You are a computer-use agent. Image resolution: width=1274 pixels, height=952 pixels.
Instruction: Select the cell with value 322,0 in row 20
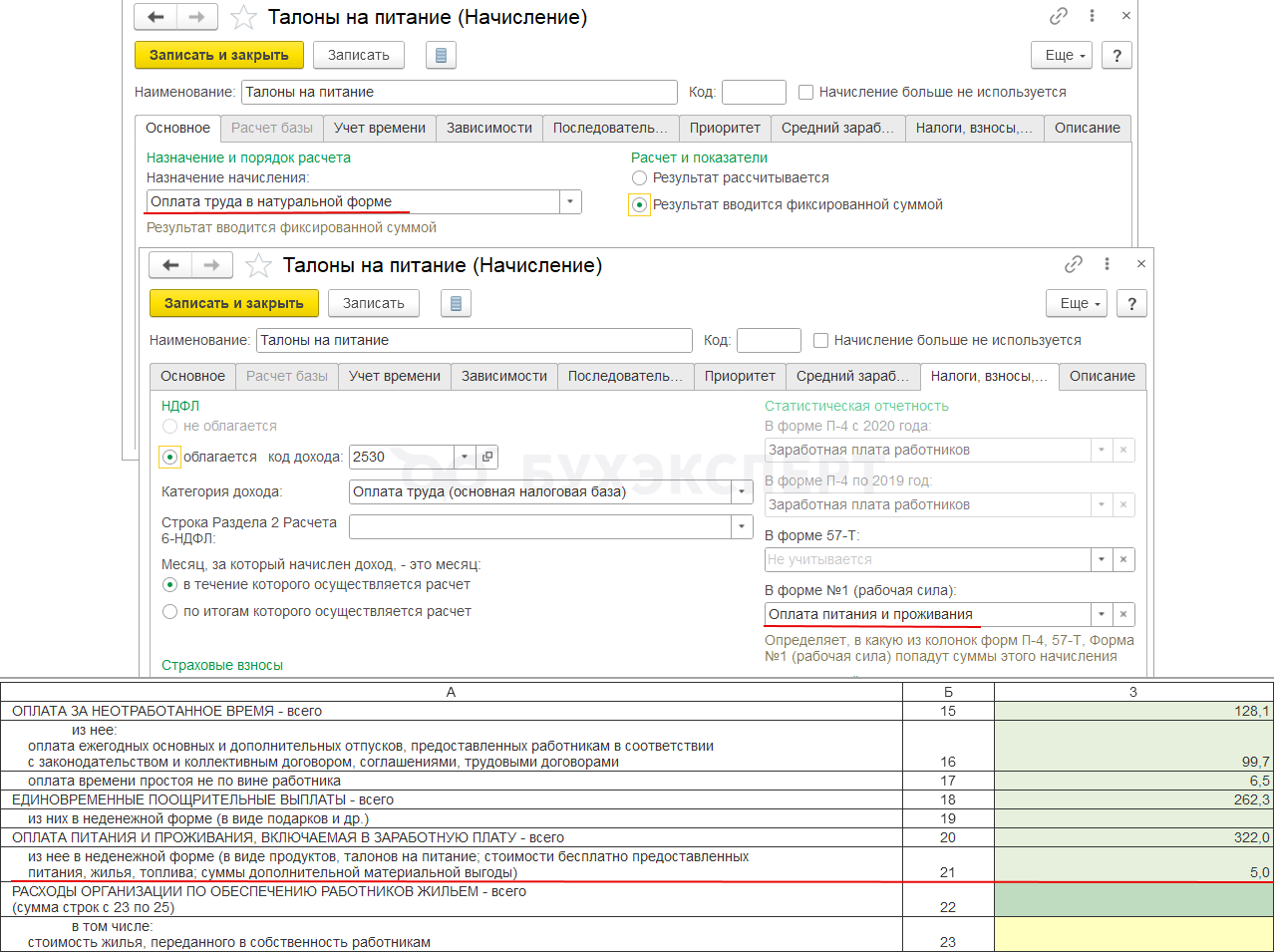click(1132, 837)
